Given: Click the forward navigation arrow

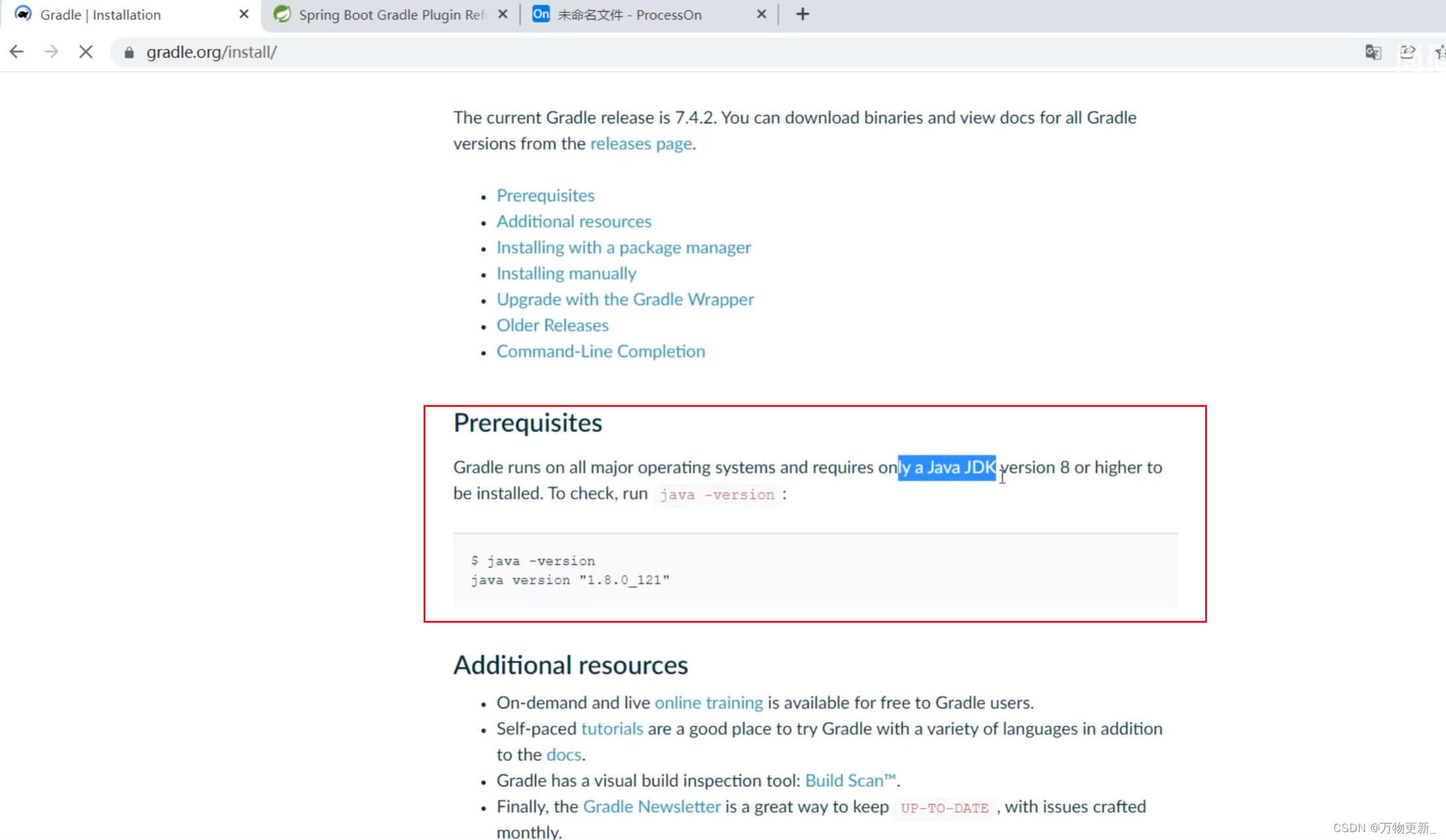Looking at the screenshot, I should [x=51, y=52].
